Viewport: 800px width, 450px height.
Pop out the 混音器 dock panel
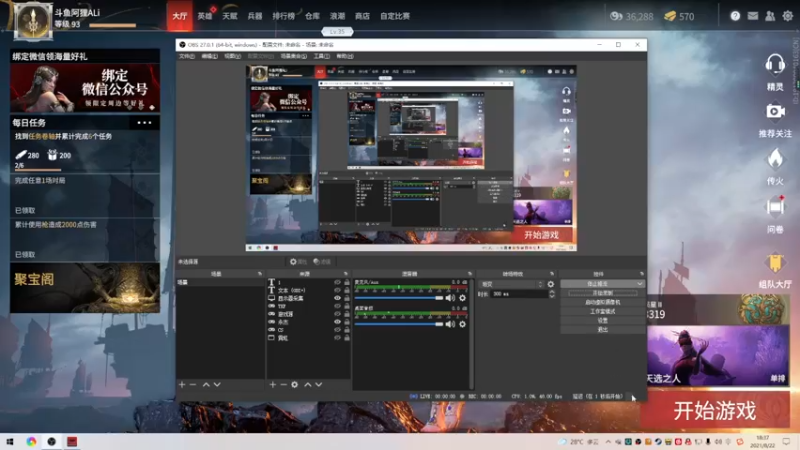[x=470, y=274]
